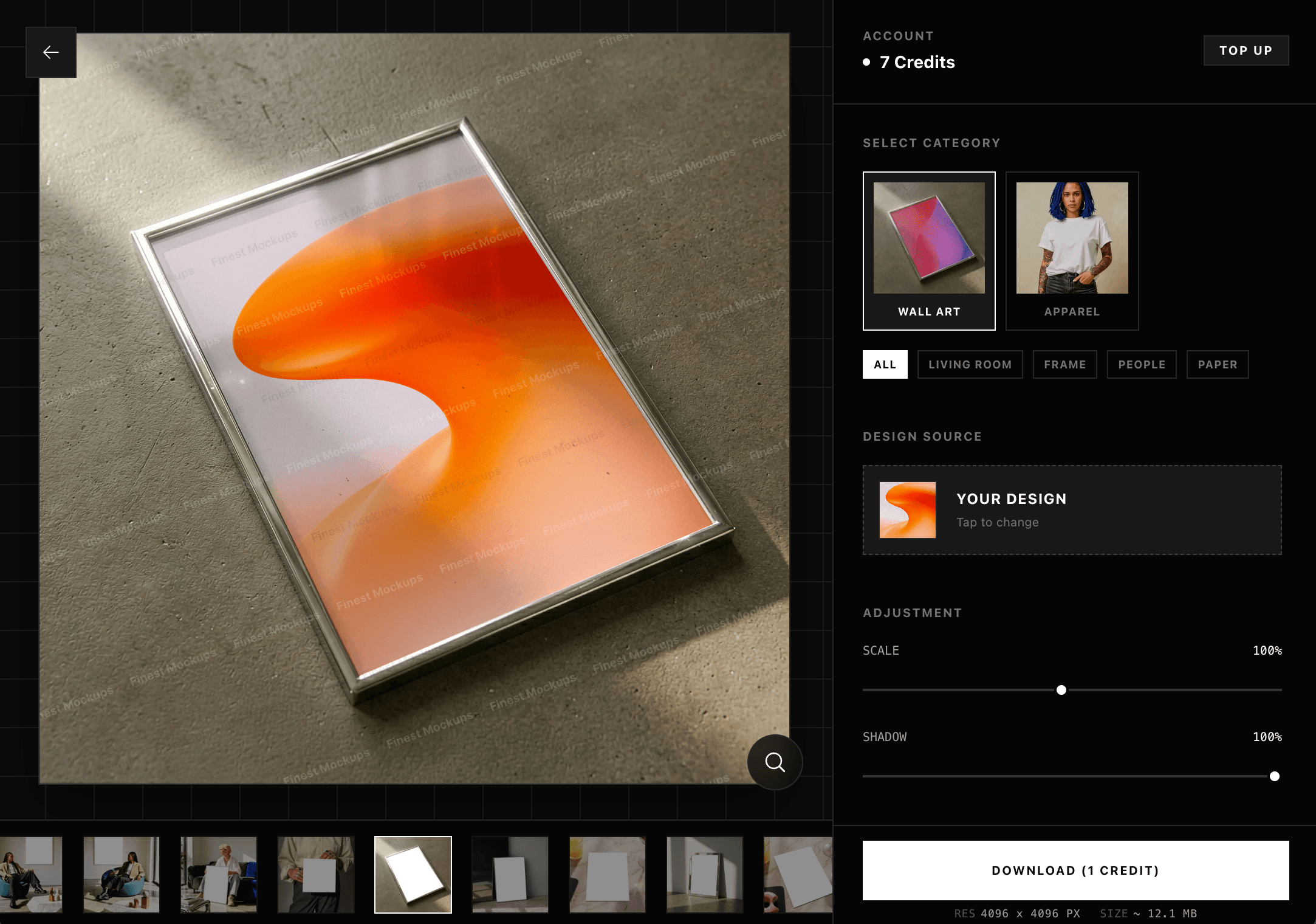The width and height of the screenshot is (1316, 924).
Task: Click the SHADOW slider handle
Action: 1275,776
